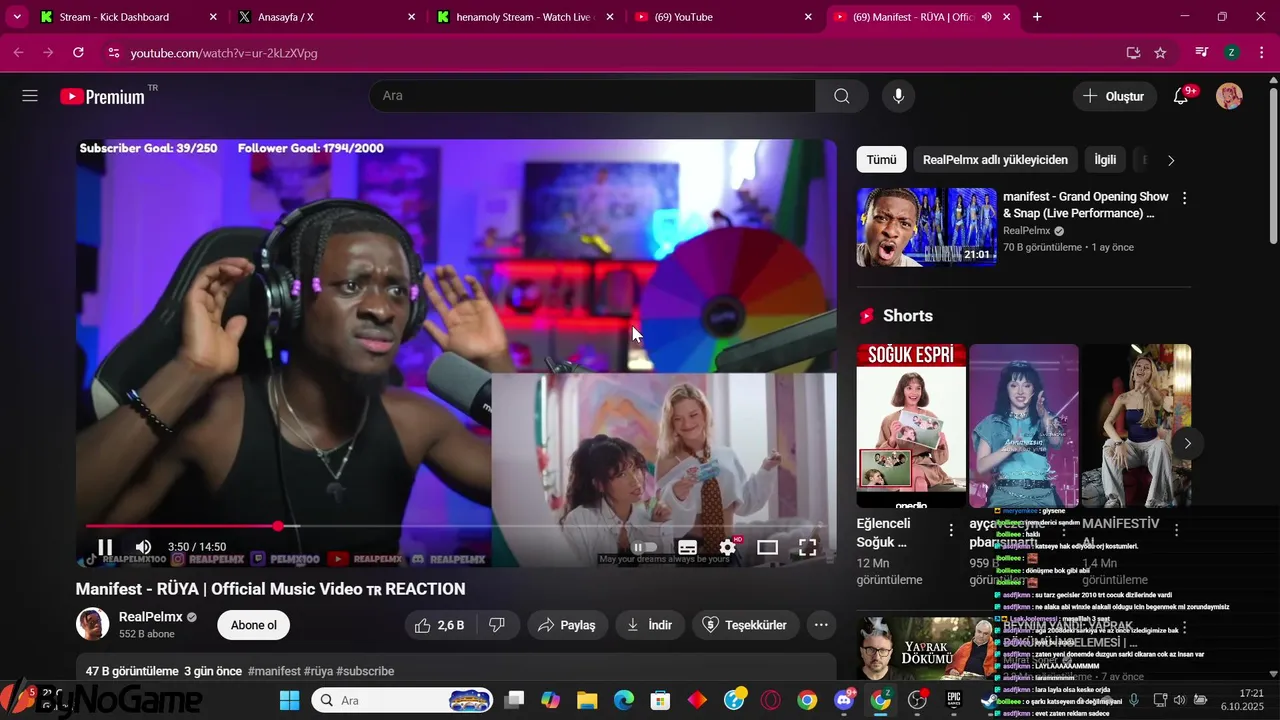This screenshot has width=1280, height=720.
Task: Enter fullscreen mode on the video
Action: (807, 547)
